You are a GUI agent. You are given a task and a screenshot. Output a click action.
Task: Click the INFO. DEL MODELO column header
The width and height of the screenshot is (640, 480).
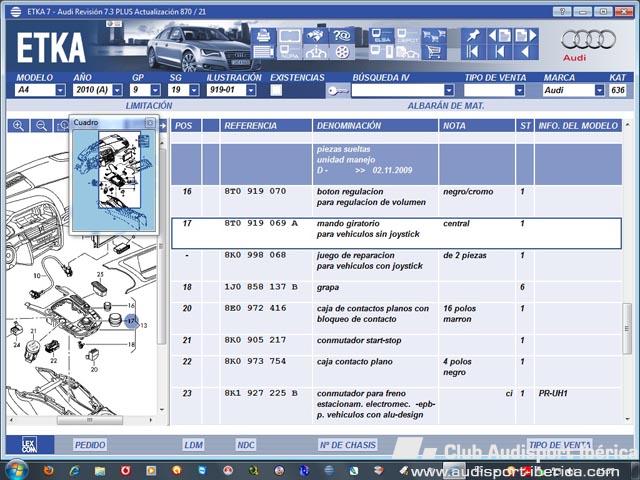coord(578,126)
